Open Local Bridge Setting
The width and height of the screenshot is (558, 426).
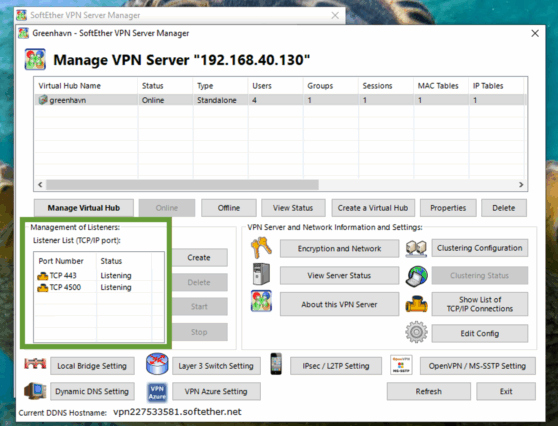92,366
